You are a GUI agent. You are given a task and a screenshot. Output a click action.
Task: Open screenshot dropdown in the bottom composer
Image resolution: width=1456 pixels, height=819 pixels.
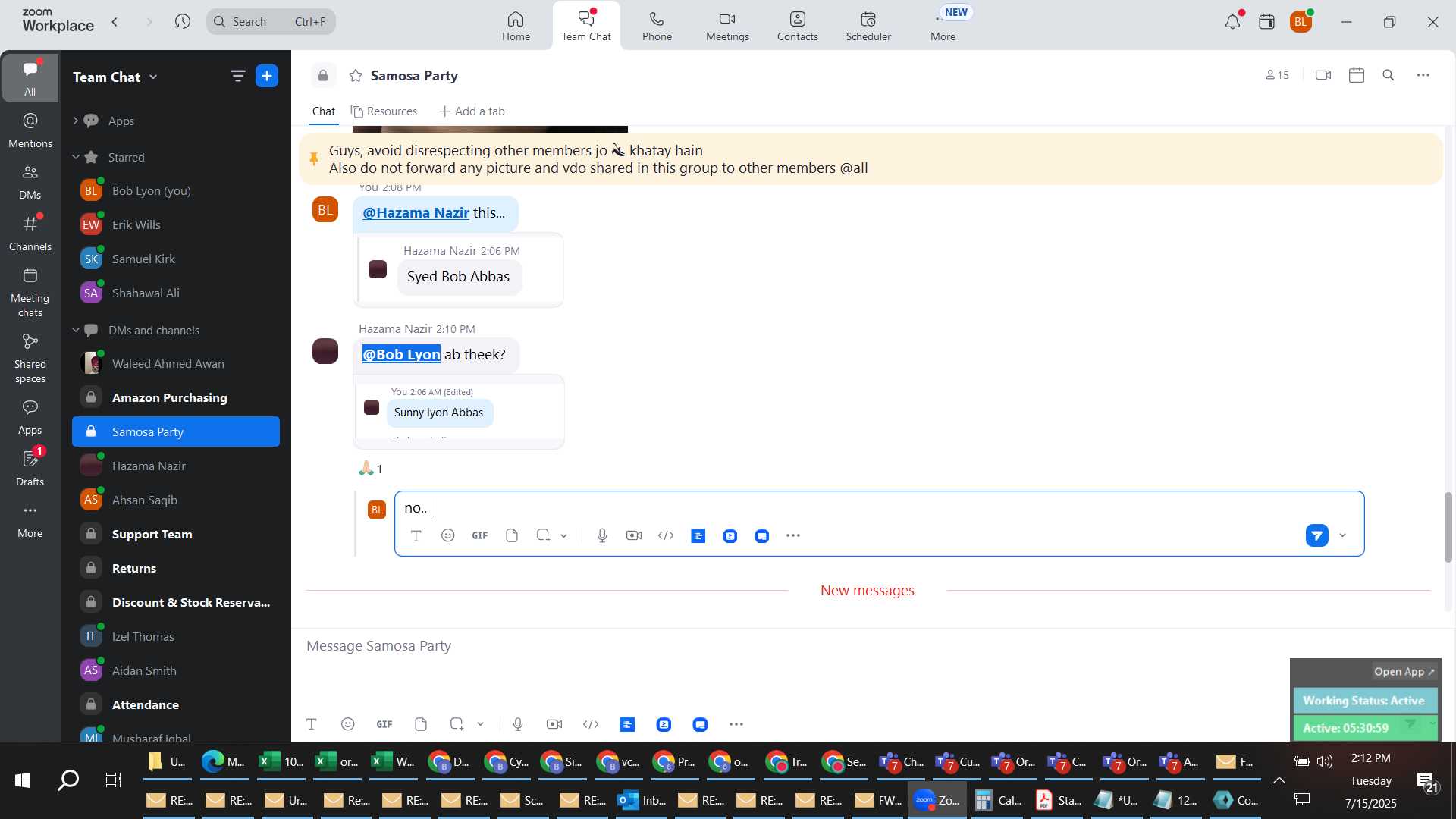point(481,725)
